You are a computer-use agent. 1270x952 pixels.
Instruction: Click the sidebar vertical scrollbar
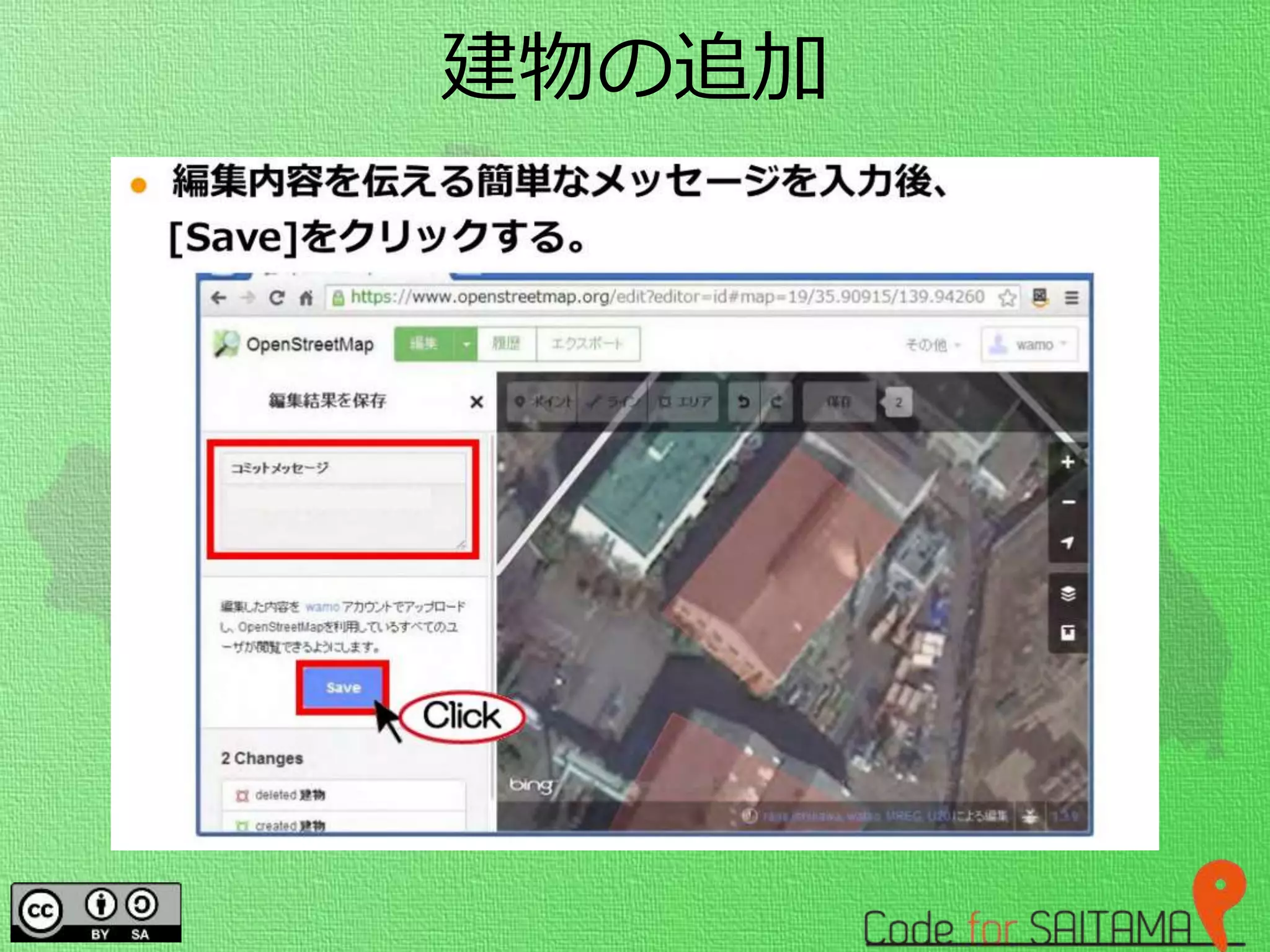(493, 617)
